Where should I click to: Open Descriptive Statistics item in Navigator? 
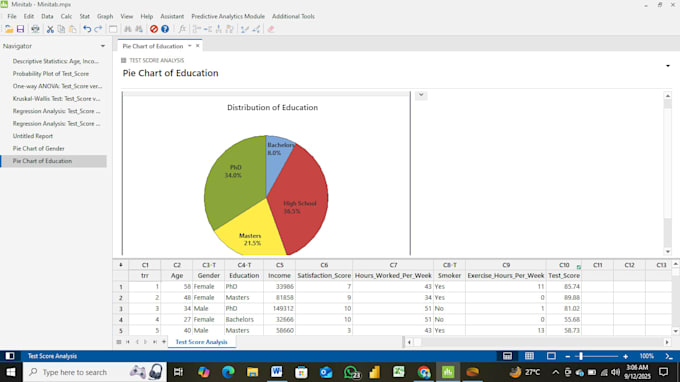[x=56, y=61]
